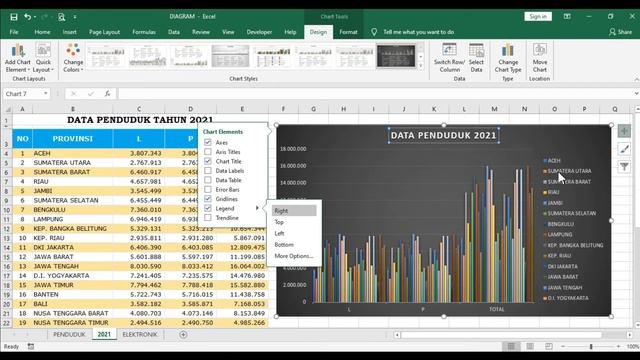Screen dimensions: 640x360
Task: Uncheck the Gridlines checkbox
Action: point(208,199)
